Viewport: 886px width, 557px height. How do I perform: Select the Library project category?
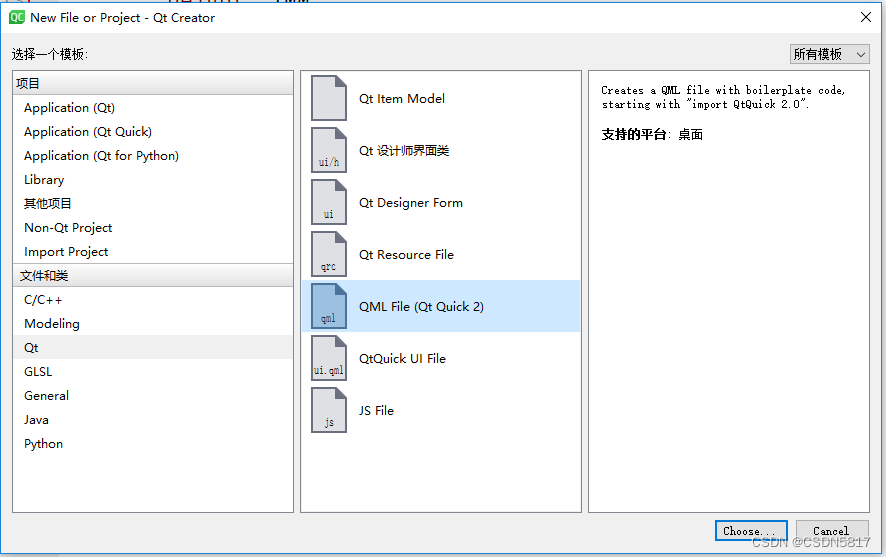tap(153, 180)
